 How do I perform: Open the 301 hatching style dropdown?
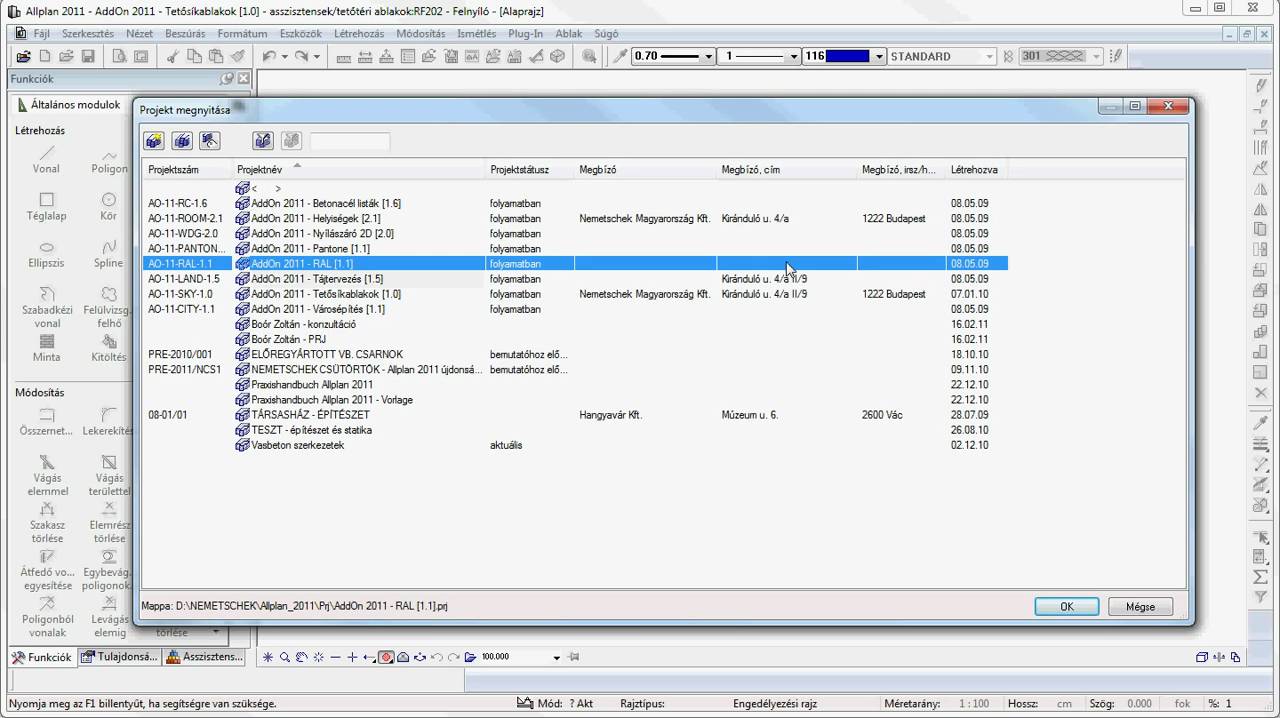[x=1096, y=57]
